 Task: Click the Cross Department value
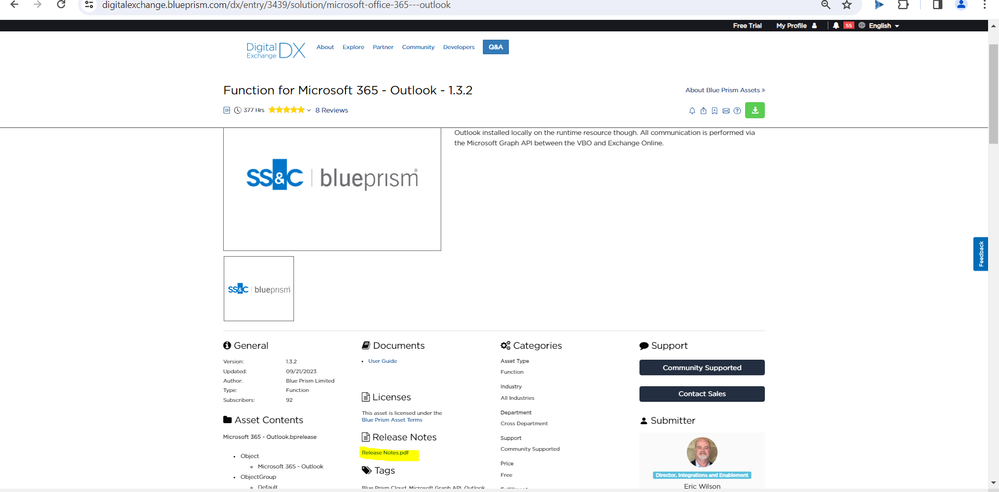[x=524, y=423]
